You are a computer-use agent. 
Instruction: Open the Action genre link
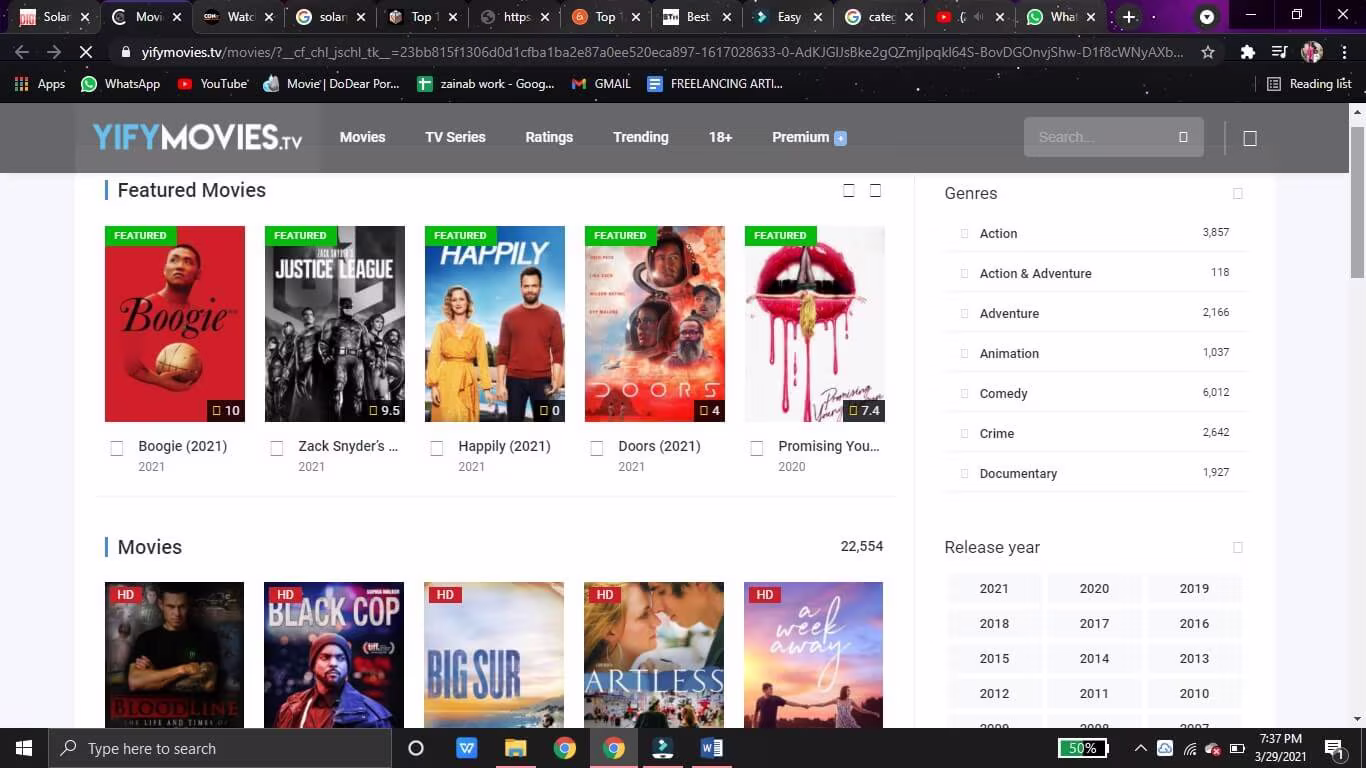[x=998, y=233]
